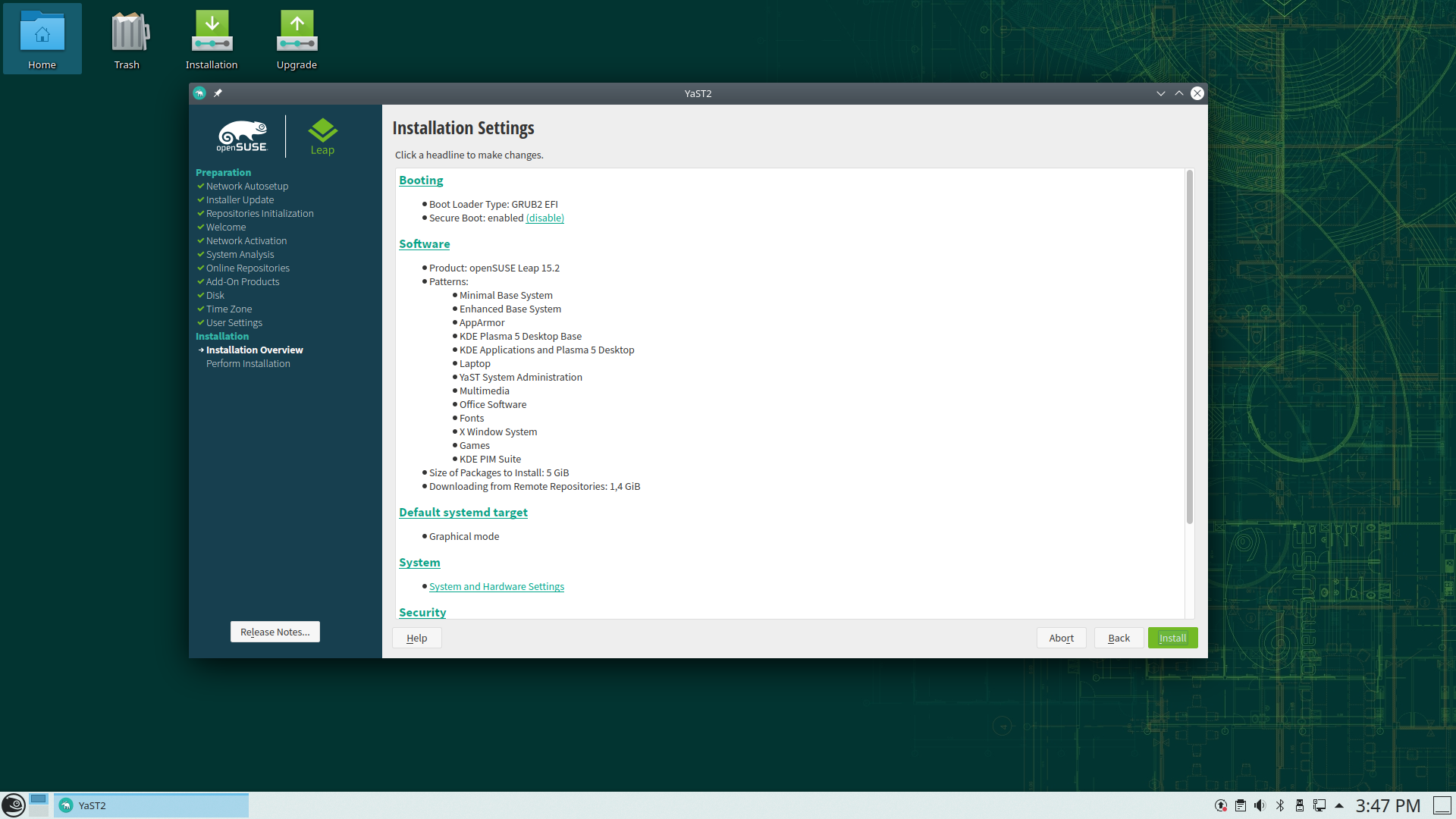Open the Release Notes button

point(275,632)
